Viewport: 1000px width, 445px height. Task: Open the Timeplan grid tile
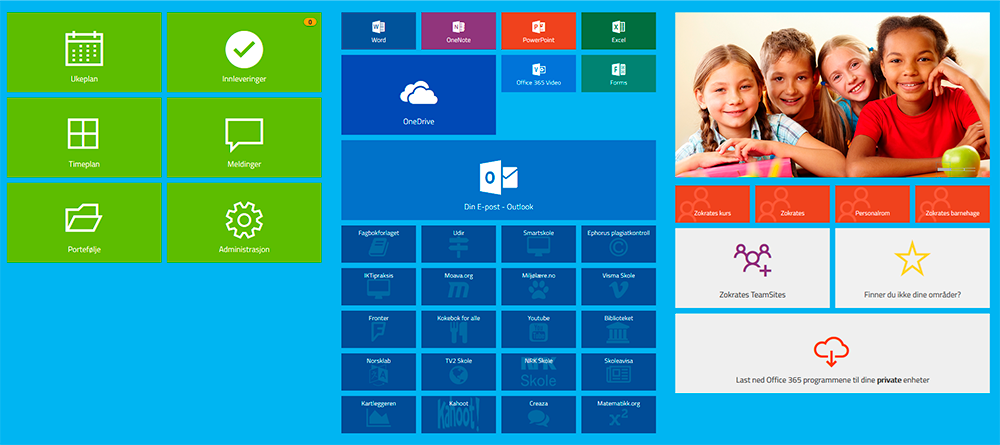[x=84, y=137]
